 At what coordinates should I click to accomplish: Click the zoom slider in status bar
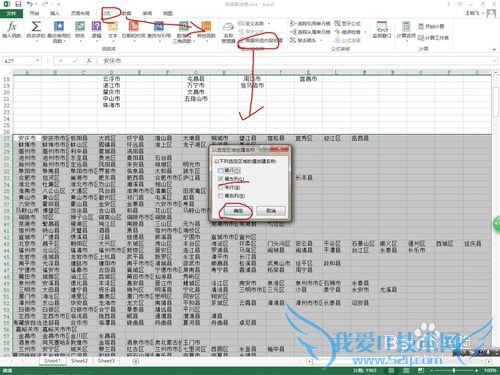pyautogui.click(x=454, y=370)
